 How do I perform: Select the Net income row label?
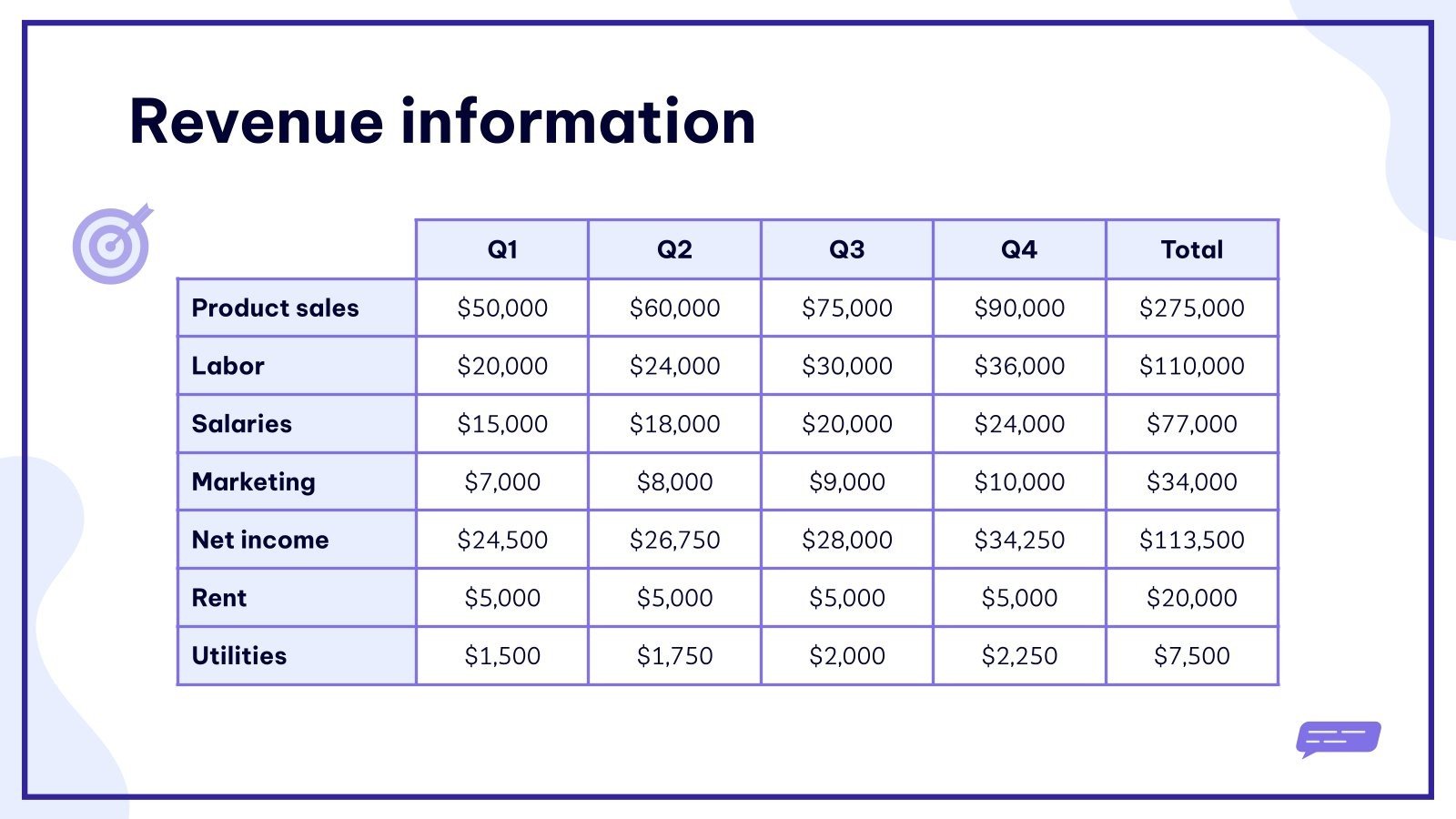coord(260,540)
